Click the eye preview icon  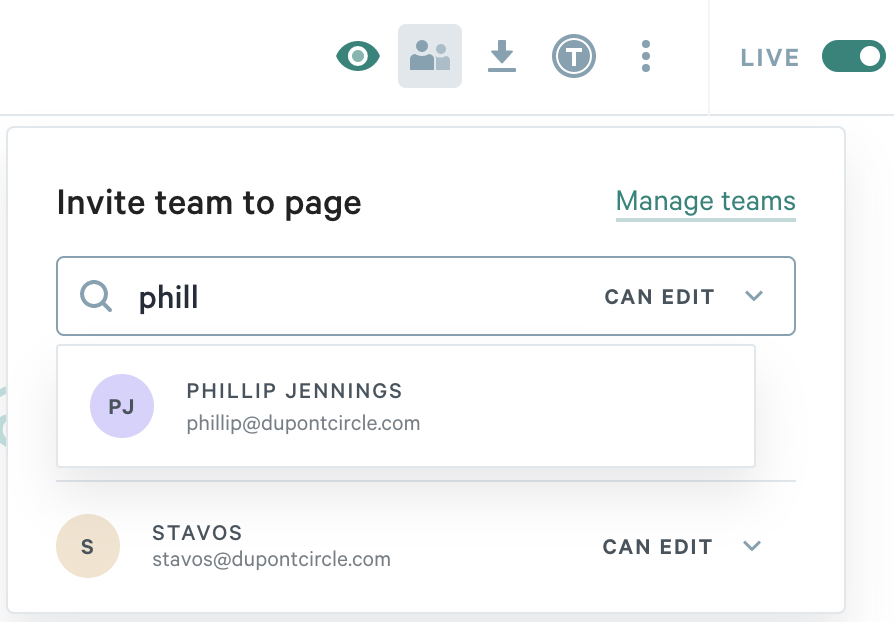pyautogui.click(x=358, y=56)
